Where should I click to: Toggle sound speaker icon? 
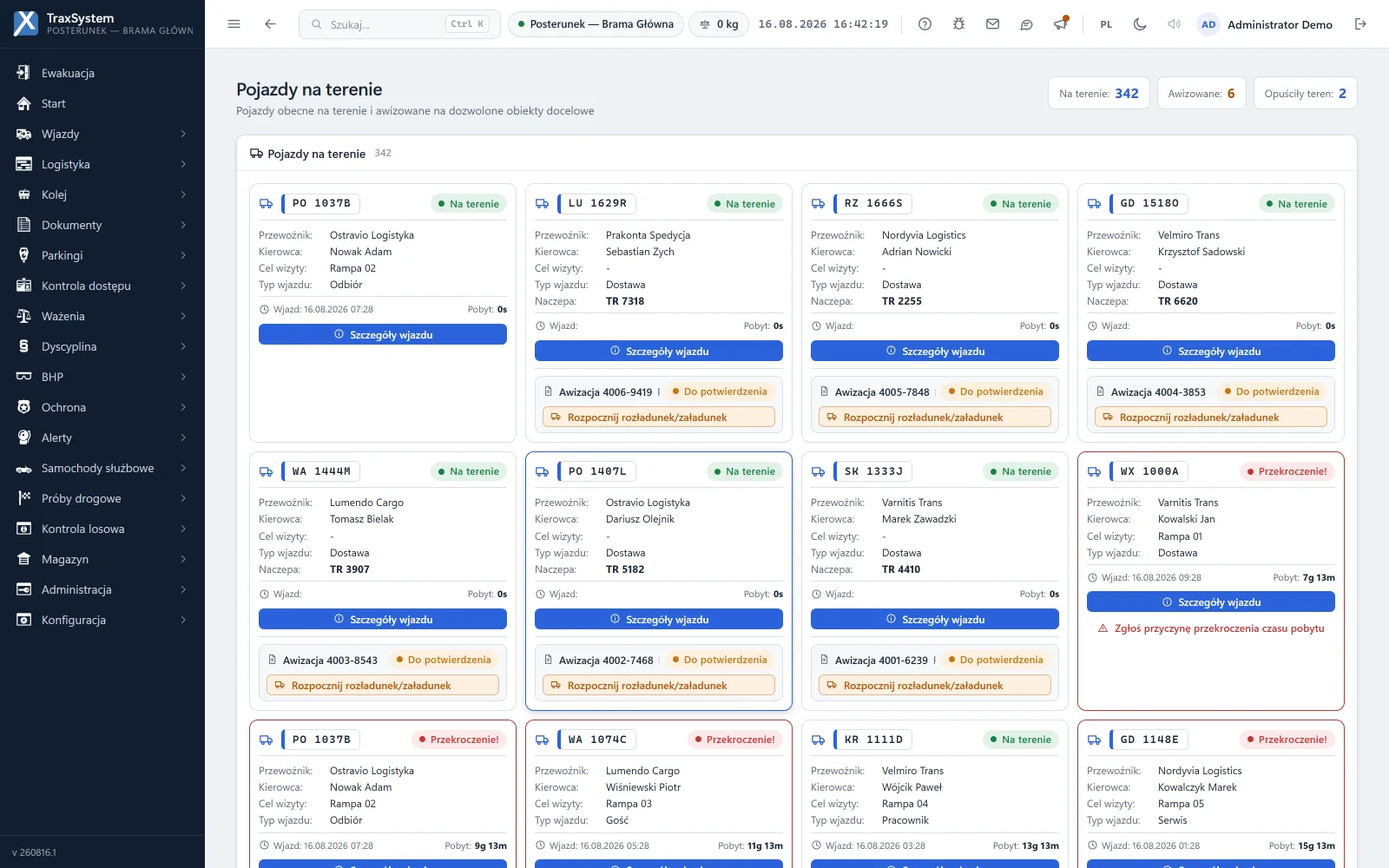pos(1174,24)
